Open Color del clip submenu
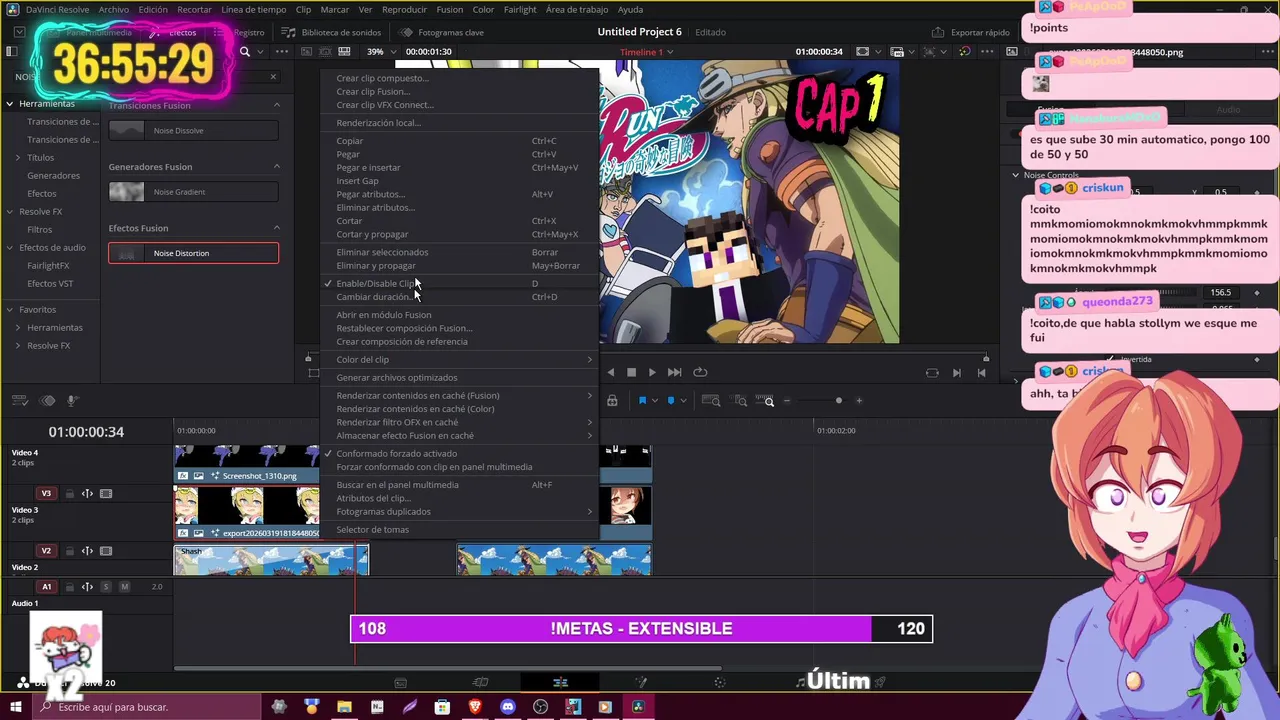The height and width of the screenshot is (720, 1280). point(459,359)
